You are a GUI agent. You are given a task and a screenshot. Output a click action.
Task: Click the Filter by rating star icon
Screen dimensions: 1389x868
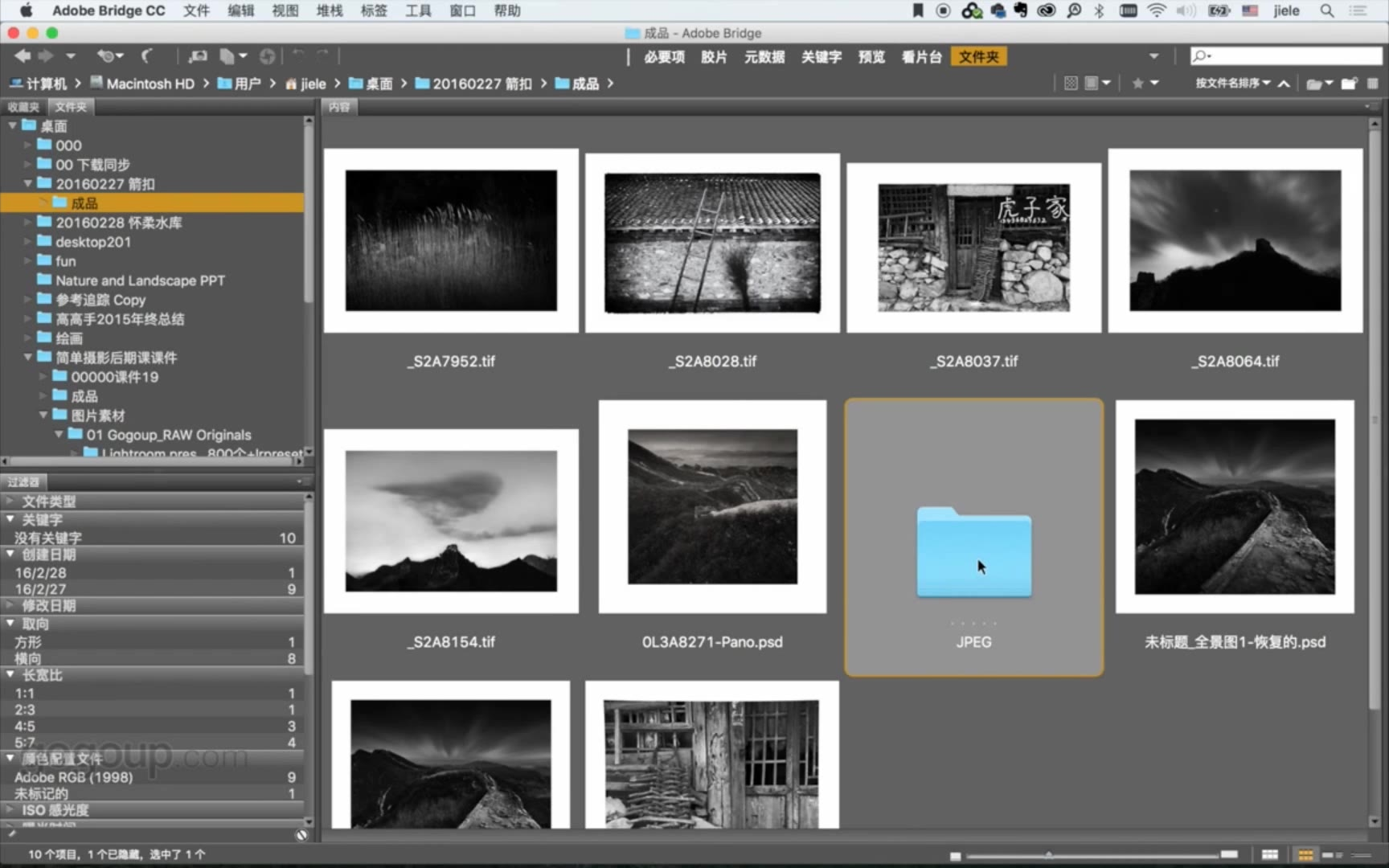tap(1138, 84)
